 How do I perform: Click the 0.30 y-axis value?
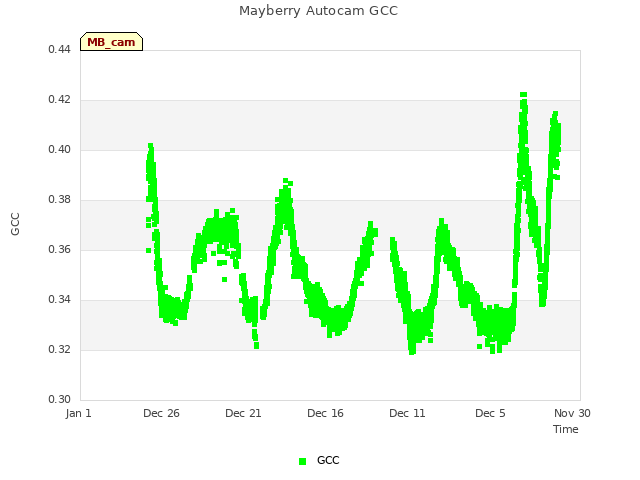[60, 399]
